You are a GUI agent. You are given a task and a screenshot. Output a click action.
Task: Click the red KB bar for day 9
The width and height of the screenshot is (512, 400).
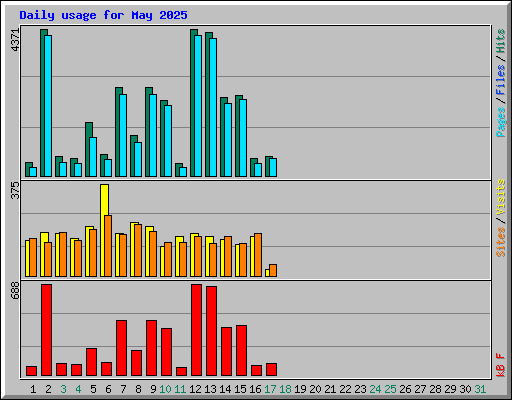pyautogui.click(x=152, y=348)
